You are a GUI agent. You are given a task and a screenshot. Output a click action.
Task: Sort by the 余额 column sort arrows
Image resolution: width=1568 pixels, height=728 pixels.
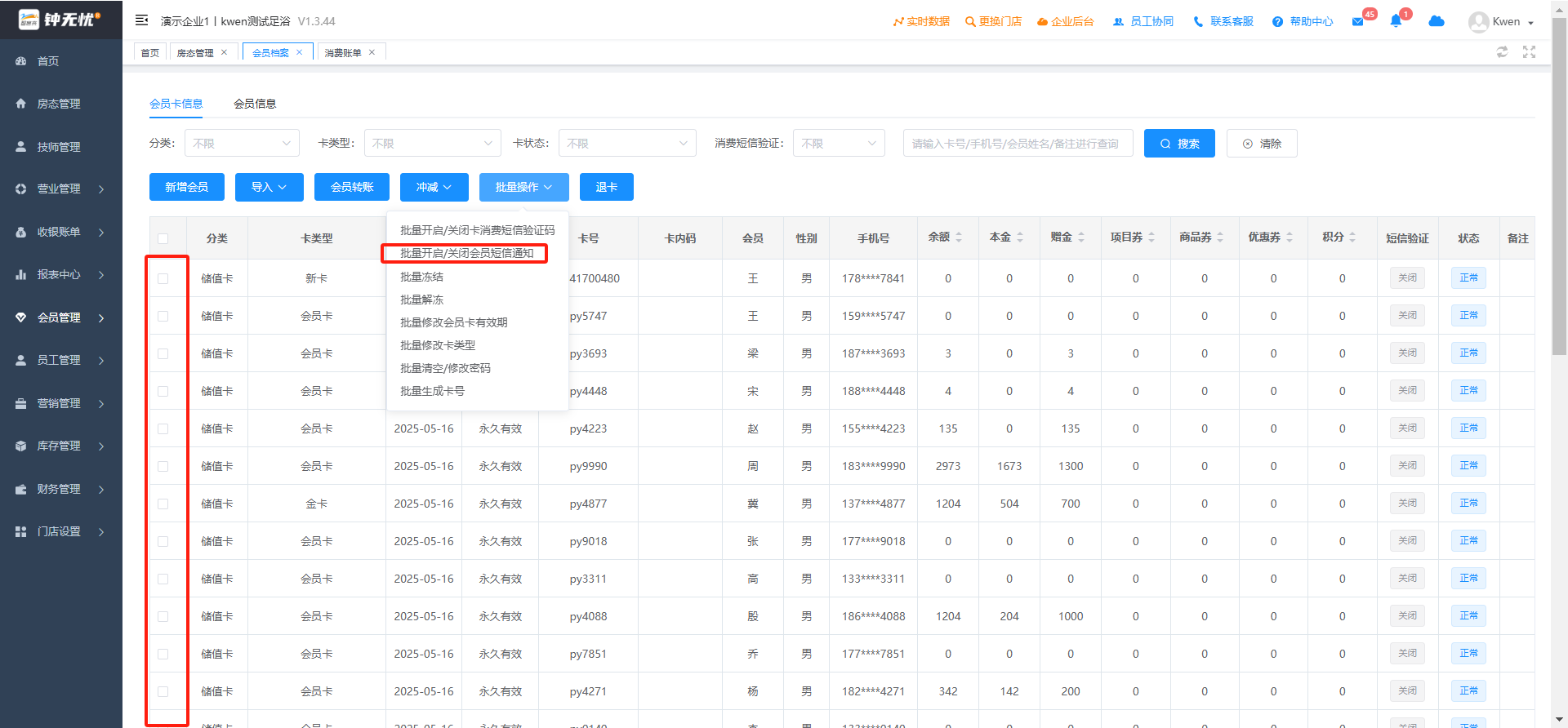pos(959,237)
